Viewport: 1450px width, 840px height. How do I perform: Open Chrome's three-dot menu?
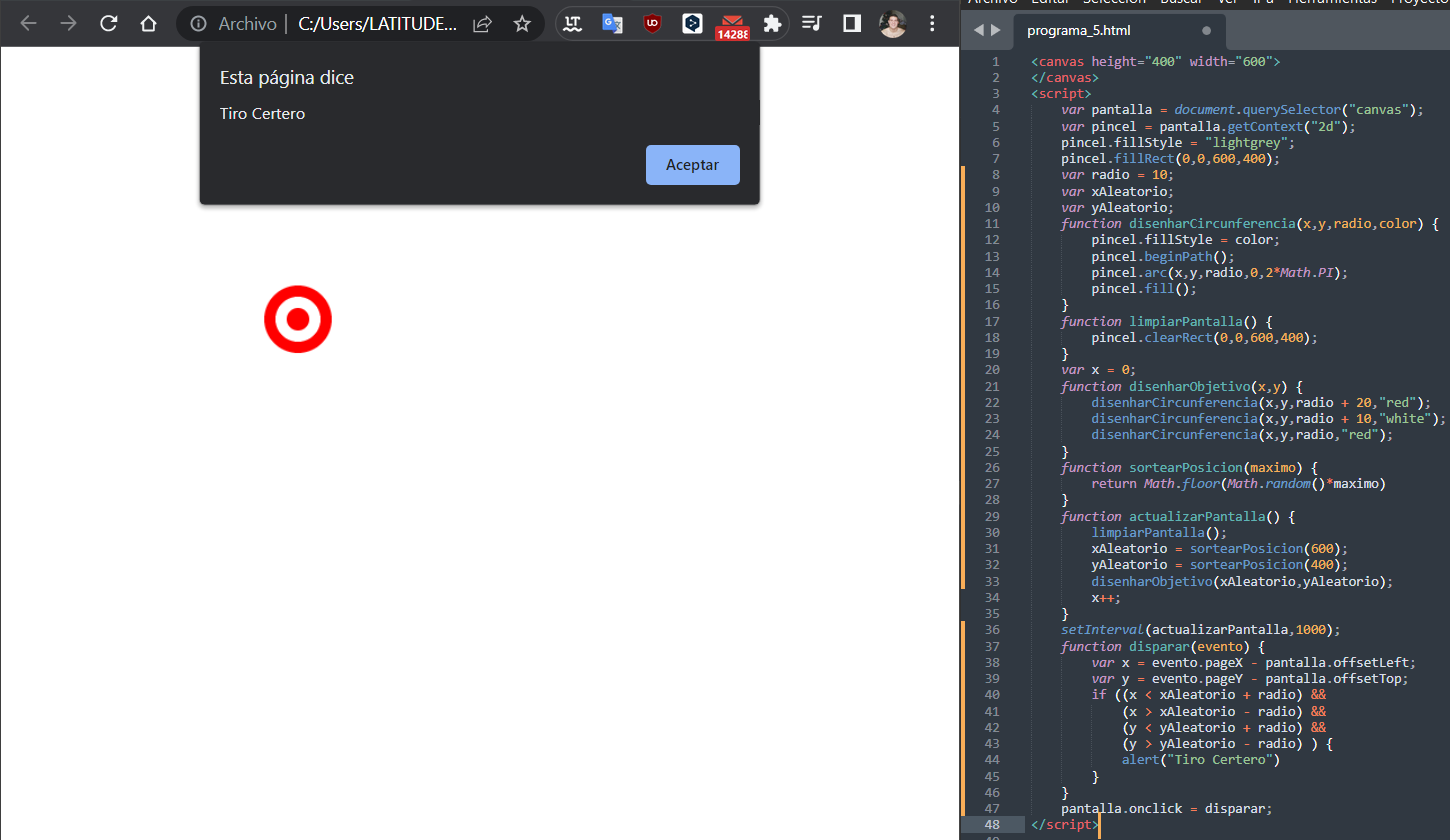(x=932, y=24)
